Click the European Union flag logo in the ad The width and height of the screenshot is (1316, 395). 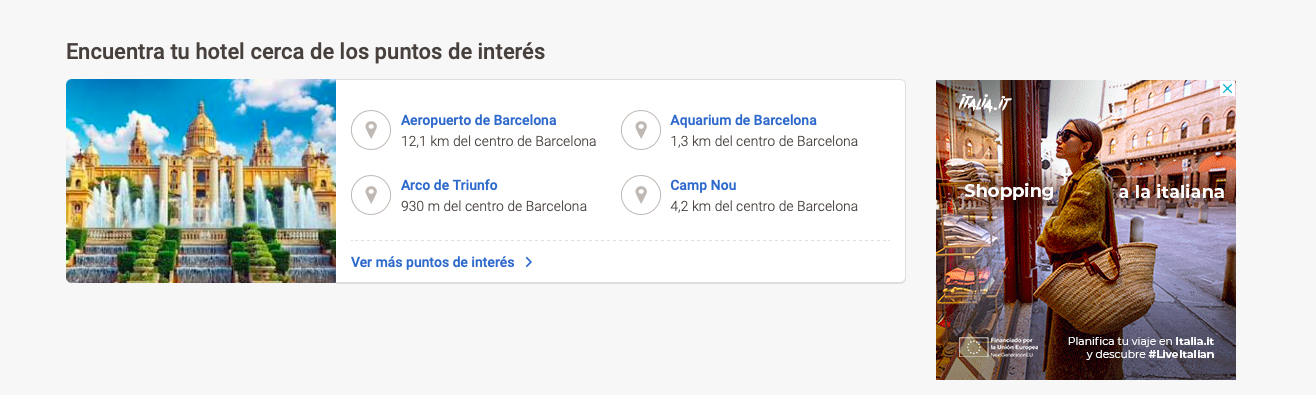click(973, 347)
